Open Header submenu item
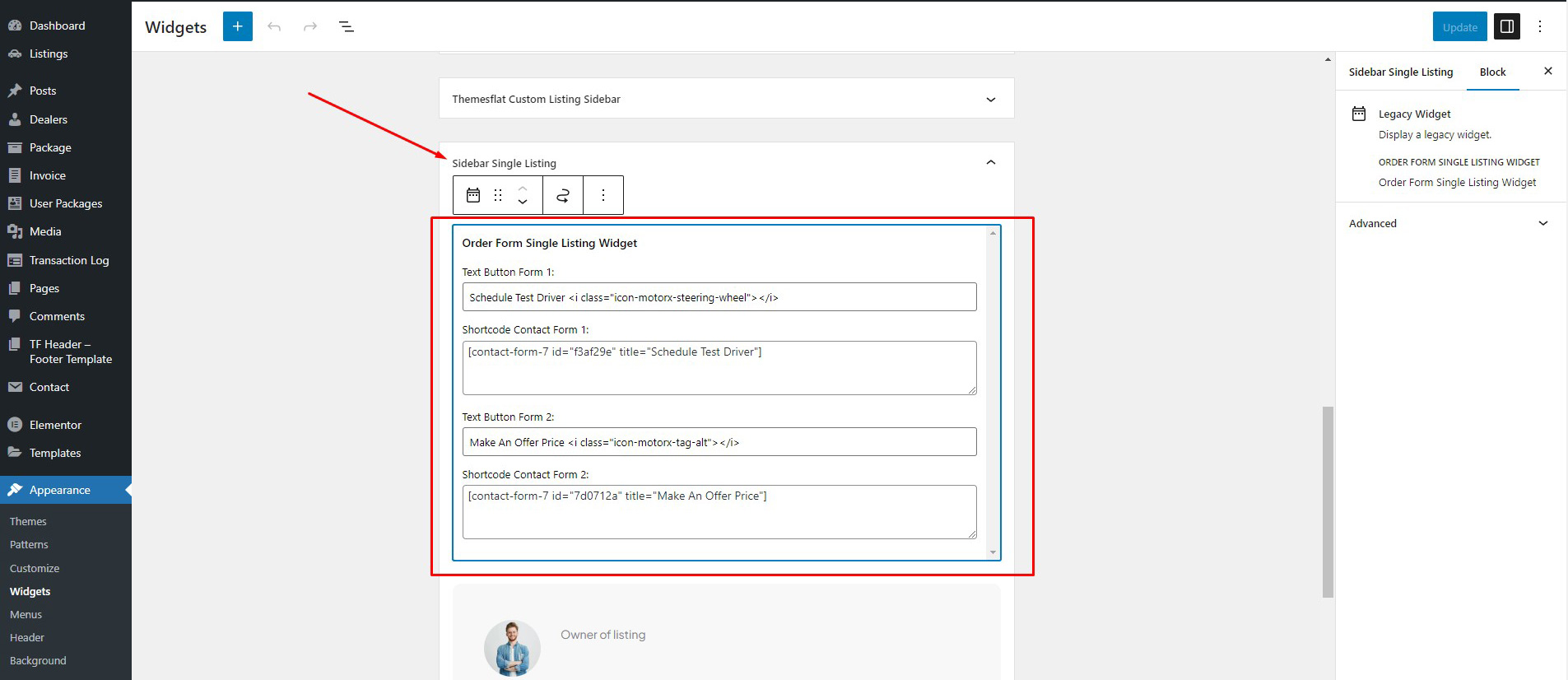Viewport: 1568px width, 680px height. 27,637
